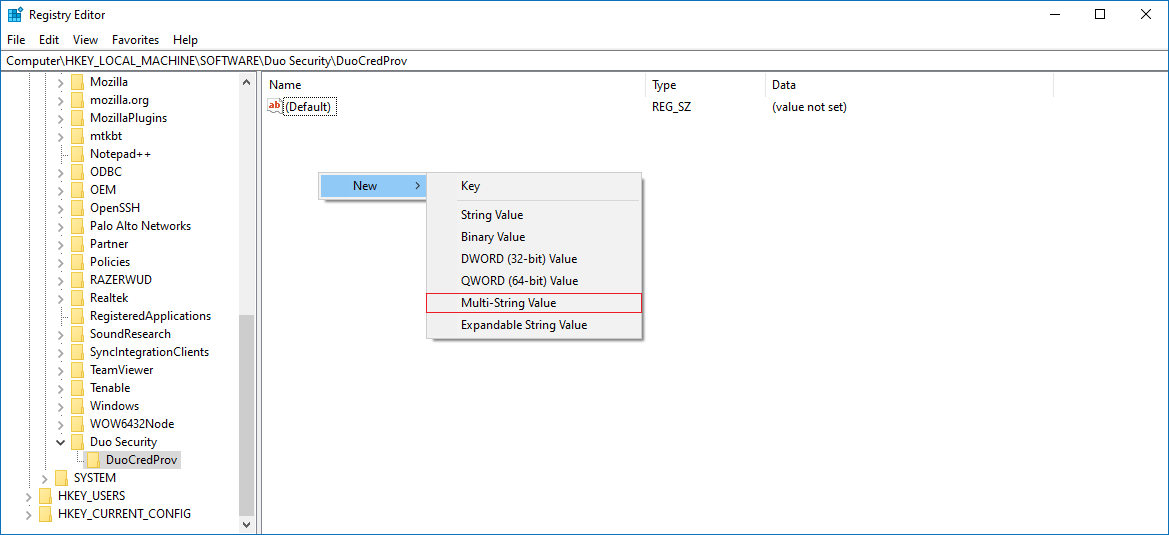Expand the HKEY_CURRENT_CONFIG hive
This screenshot has height=535, width=1169.
point(28,514)
